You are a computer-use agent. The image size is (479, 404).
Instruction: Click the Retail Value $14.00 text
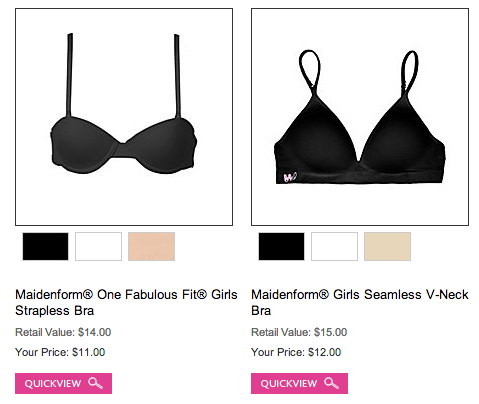click(63, 332)
